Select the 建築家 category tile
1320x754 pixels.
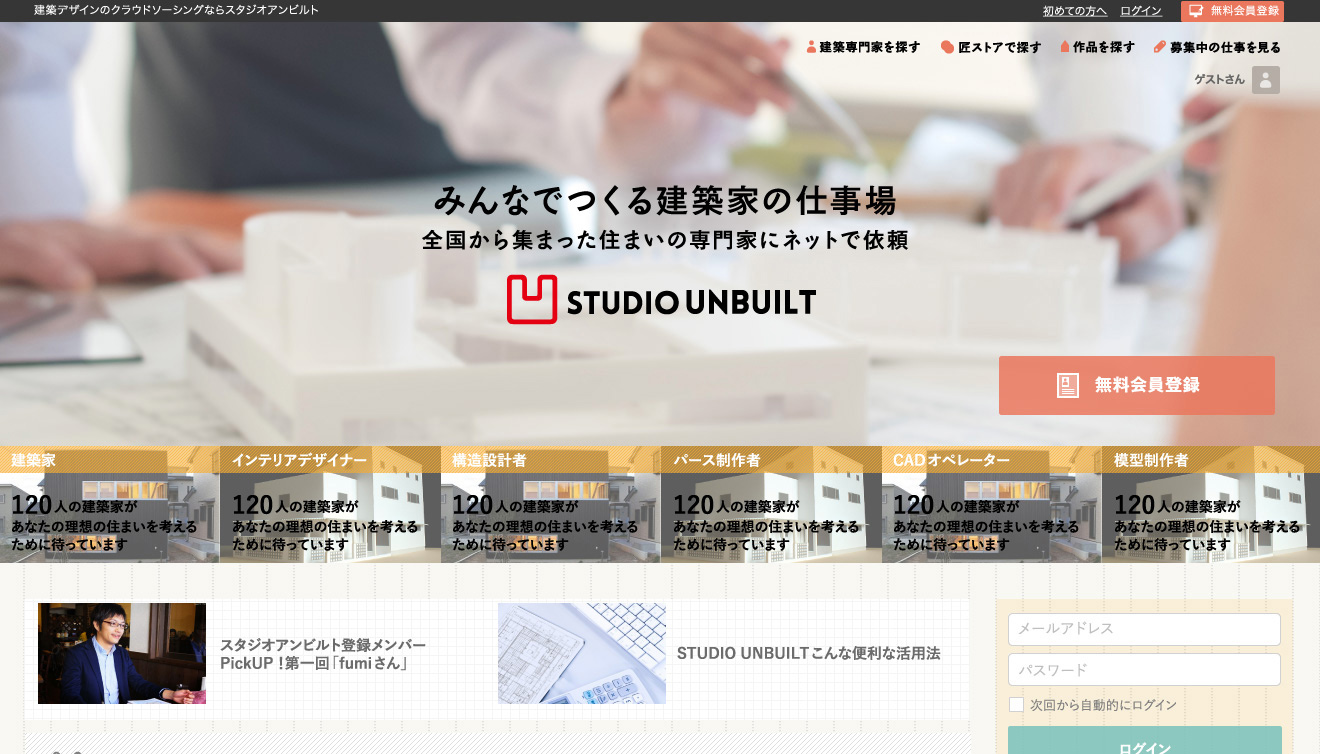coord(110,504)
